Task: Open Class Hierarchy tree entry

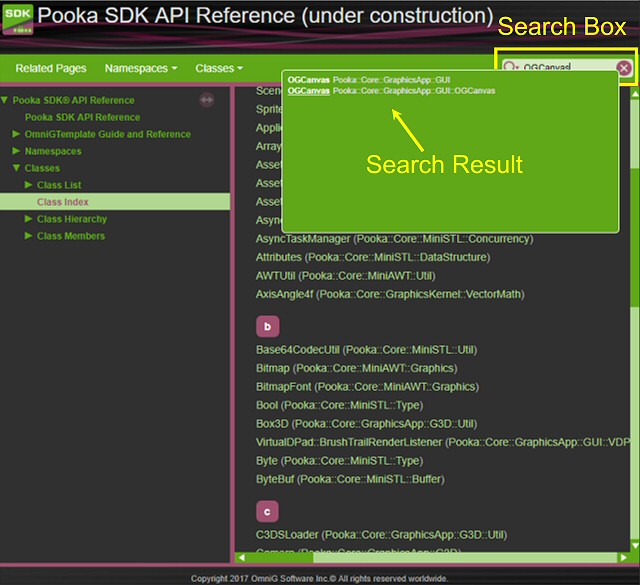Action: pyautogui.click(x=72, y=219)
